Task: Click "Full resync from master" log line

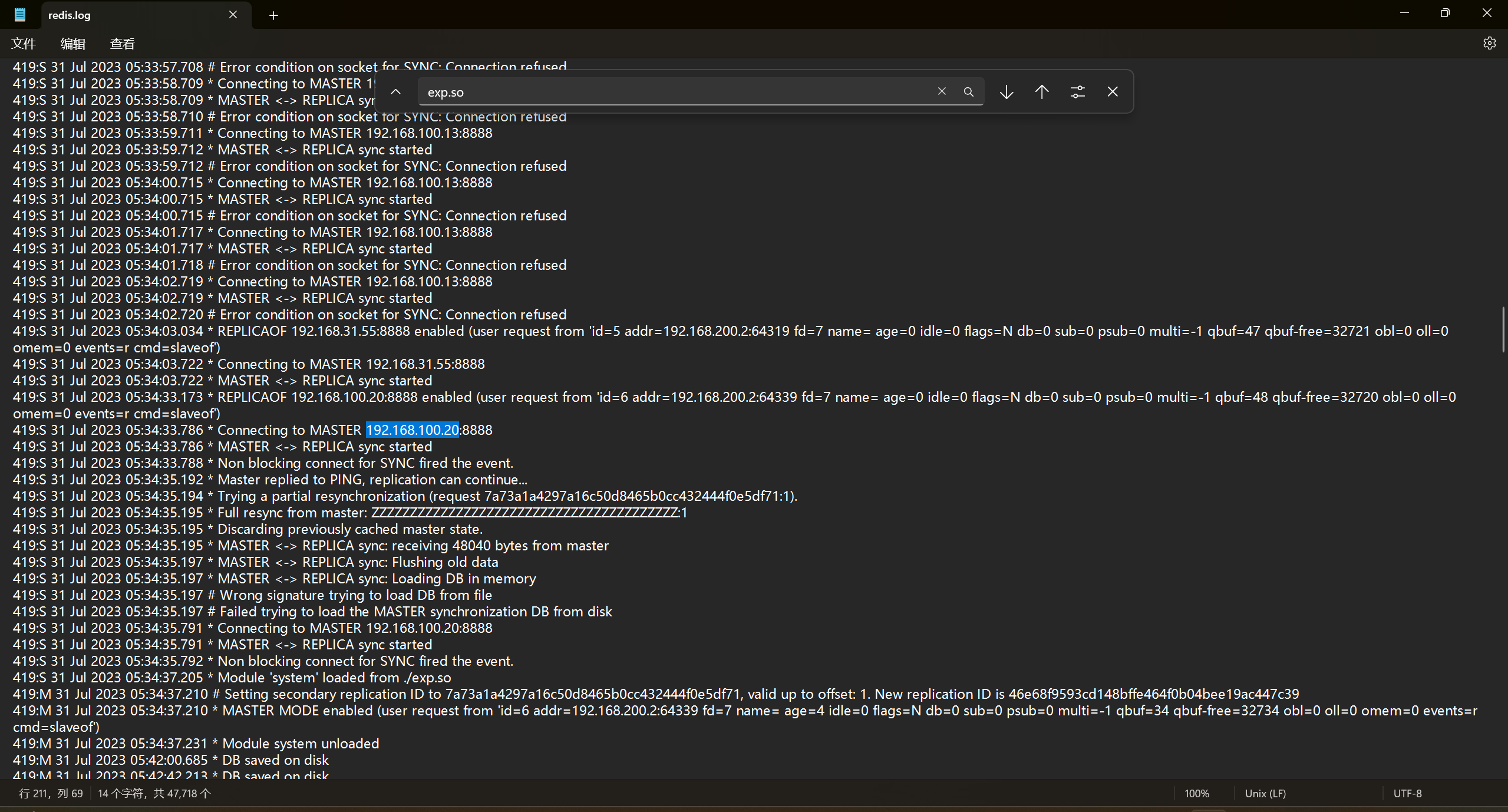Action: click(350, 513)
